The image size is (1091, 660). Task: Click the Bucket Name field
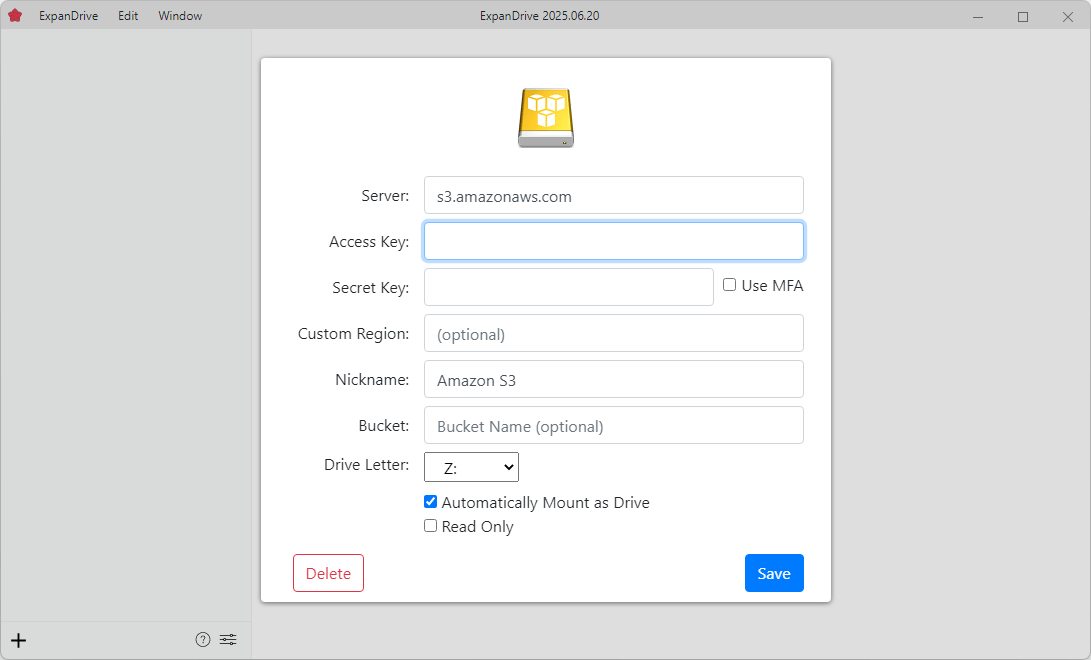[614, 425]
